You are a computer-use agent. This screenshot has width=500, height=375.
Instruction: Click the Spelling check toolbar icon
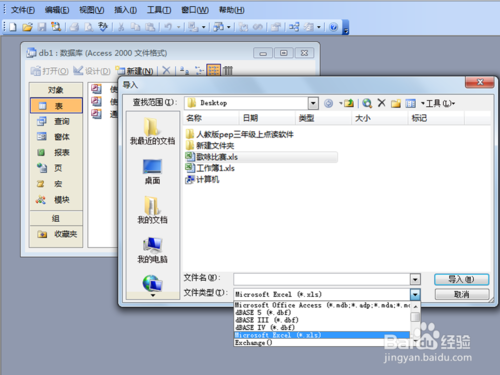103,27
